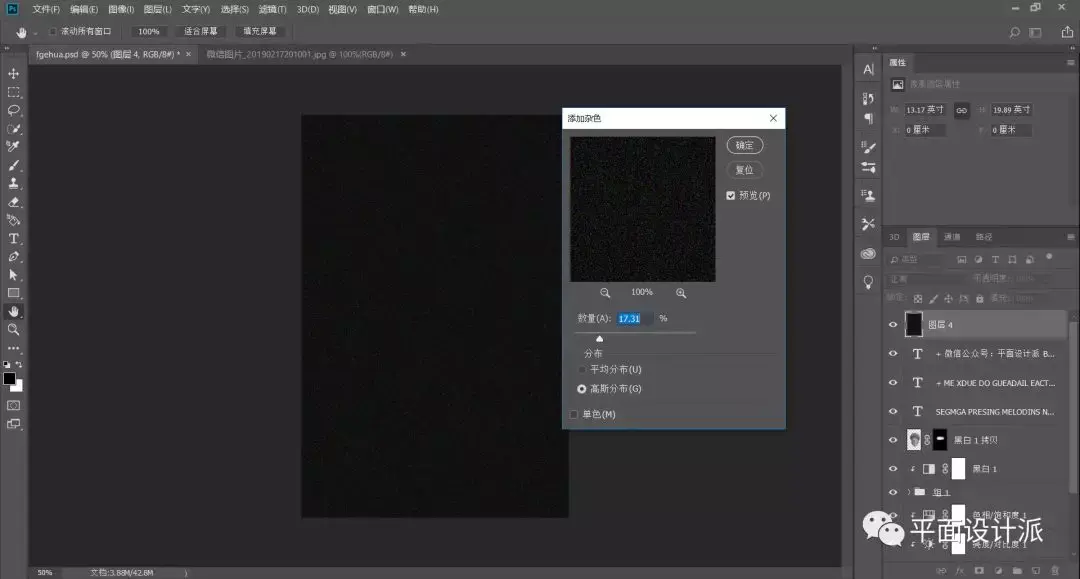Screen dimensions: 1080x579
Task: Select the Zoom magnifier tool in toolbar
Action: click(13, 330)
